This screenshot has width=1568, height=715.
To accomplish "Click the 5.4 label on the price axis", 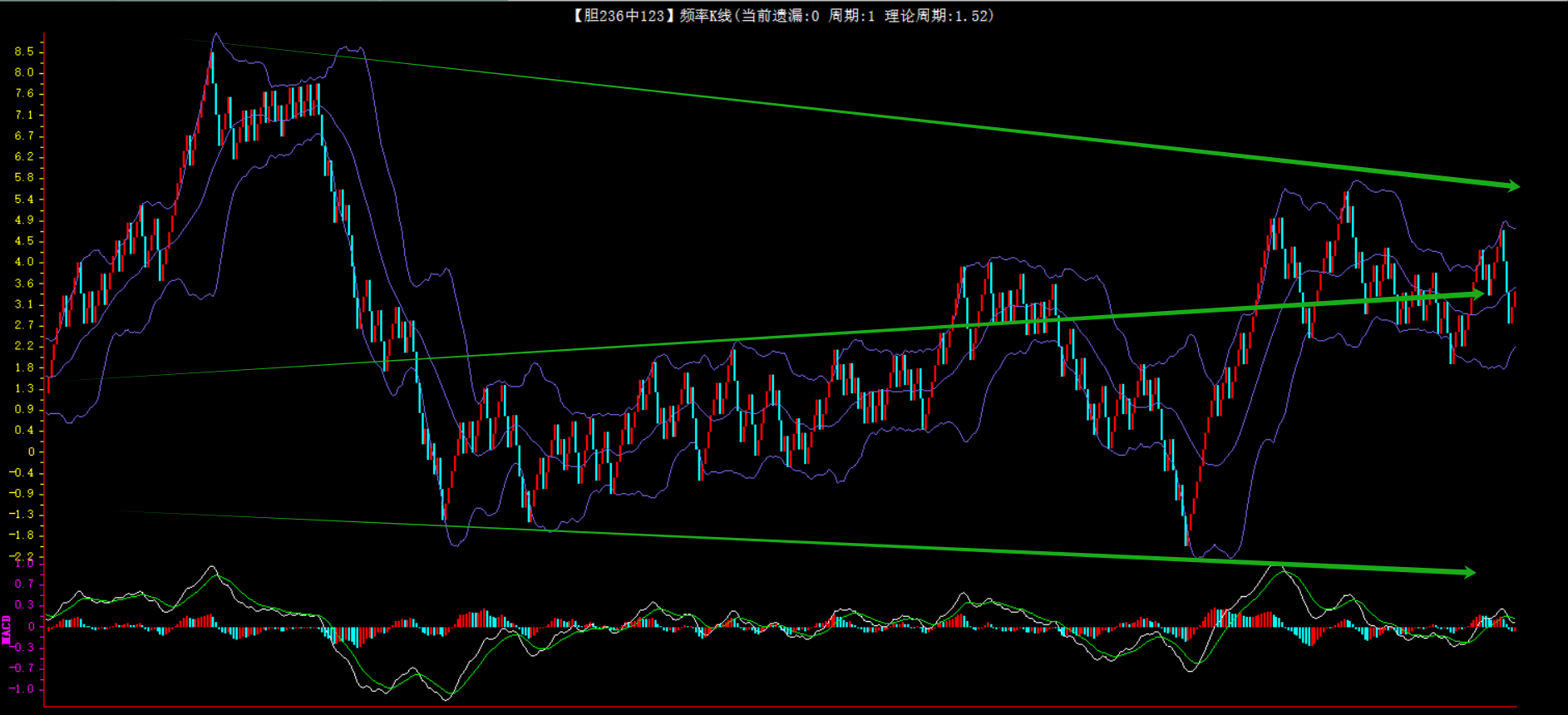I will coord(24,200).
